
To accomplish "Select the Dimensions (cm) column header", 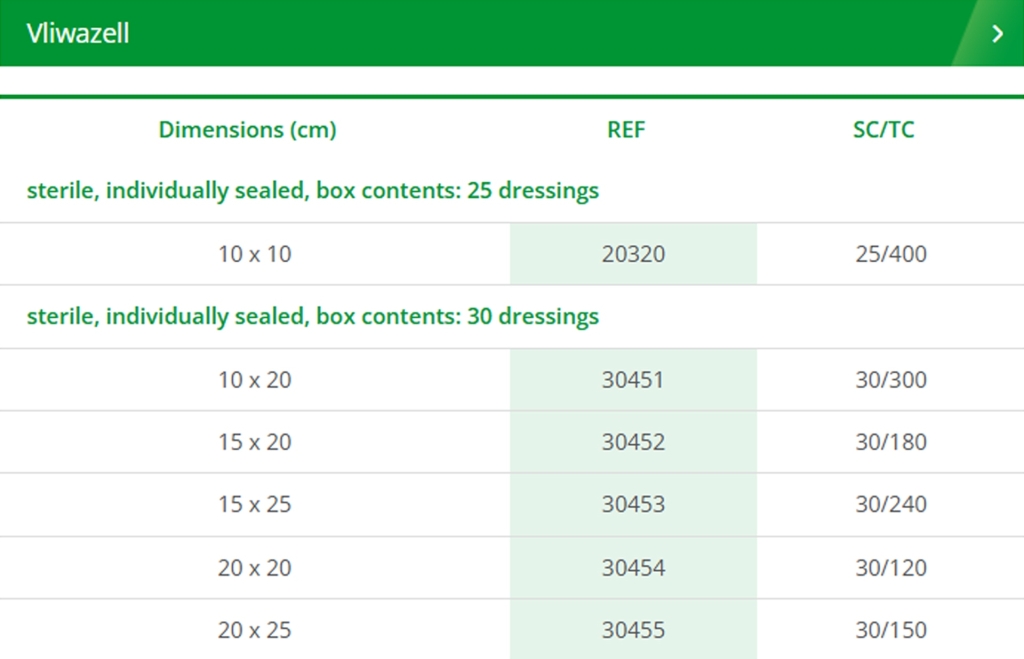I will [248, 130].
